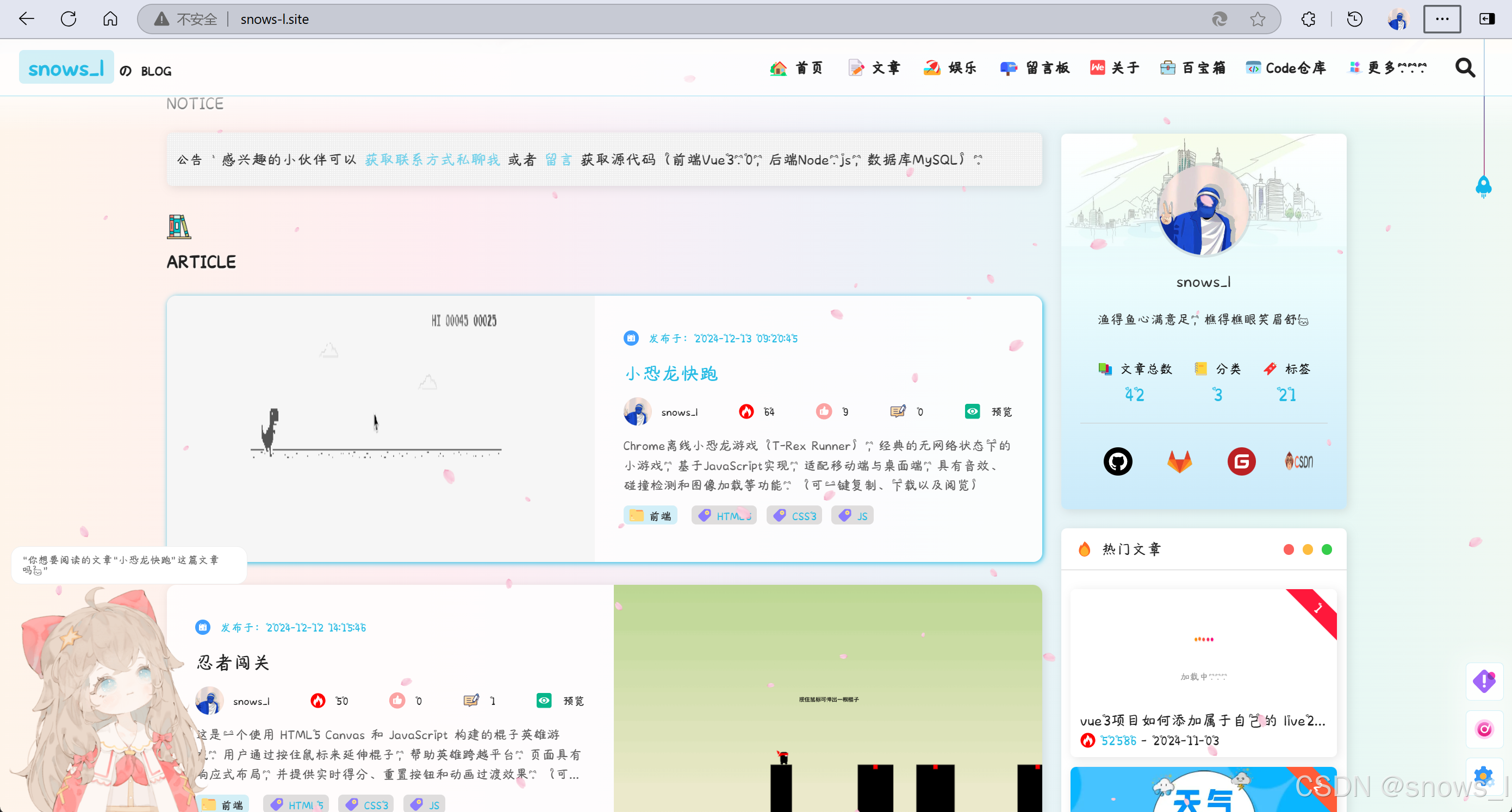The image size is (1512, 812).
Task: Click the flame icon beside 热门文章
Action: (1084, 549)
